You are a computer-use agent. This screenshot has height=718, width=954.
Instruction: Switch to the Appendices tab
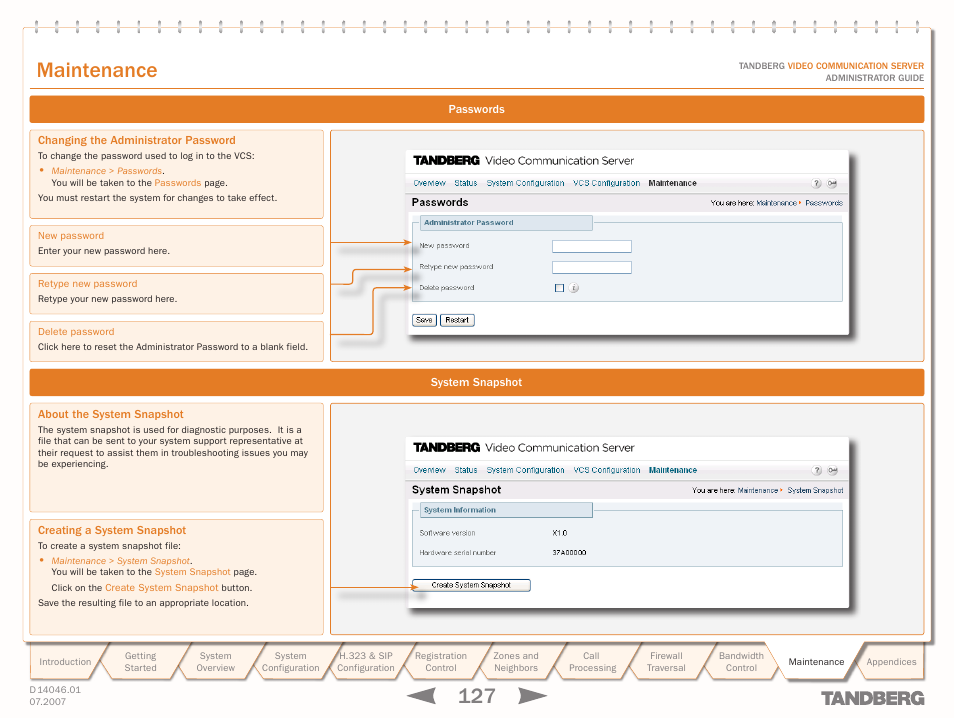[891, 662]
